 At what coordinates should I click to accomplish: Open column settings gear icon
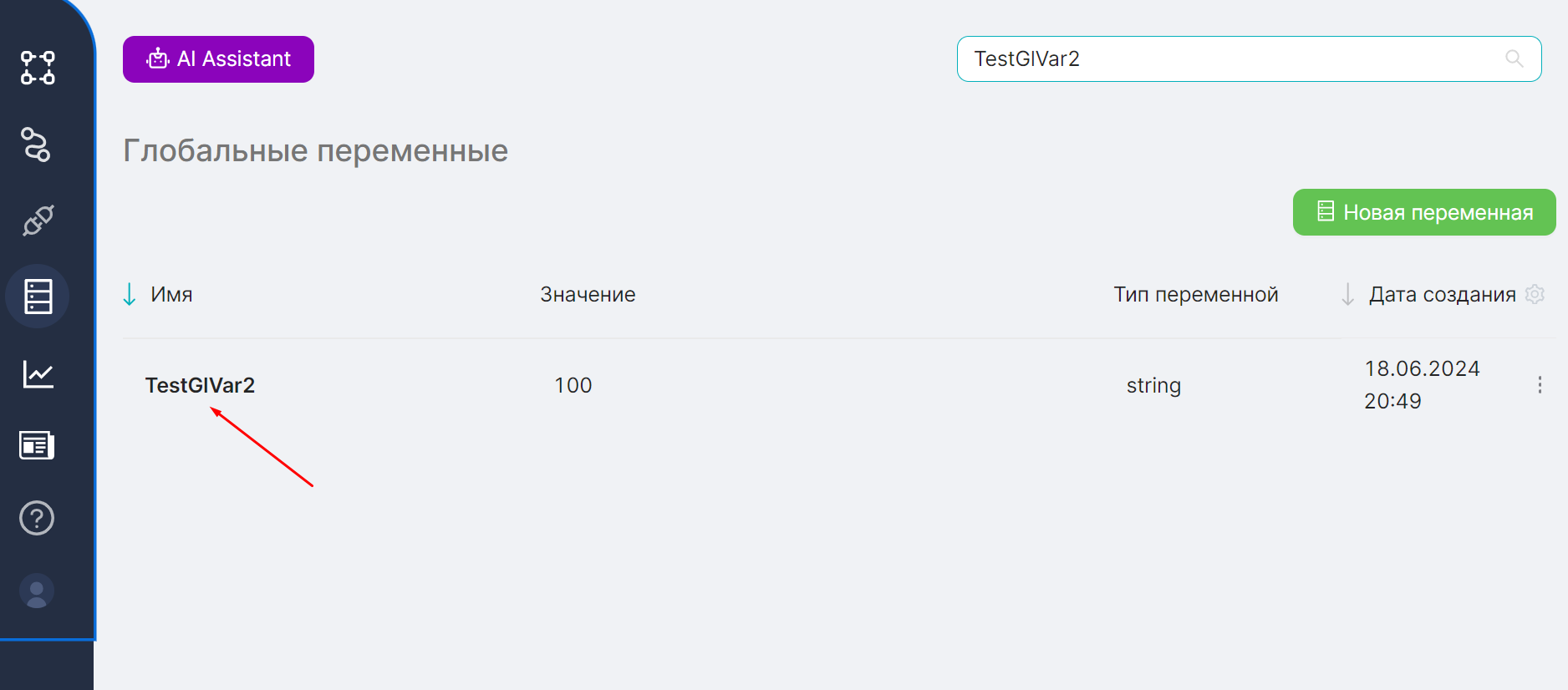click(x=1535, y=294)
